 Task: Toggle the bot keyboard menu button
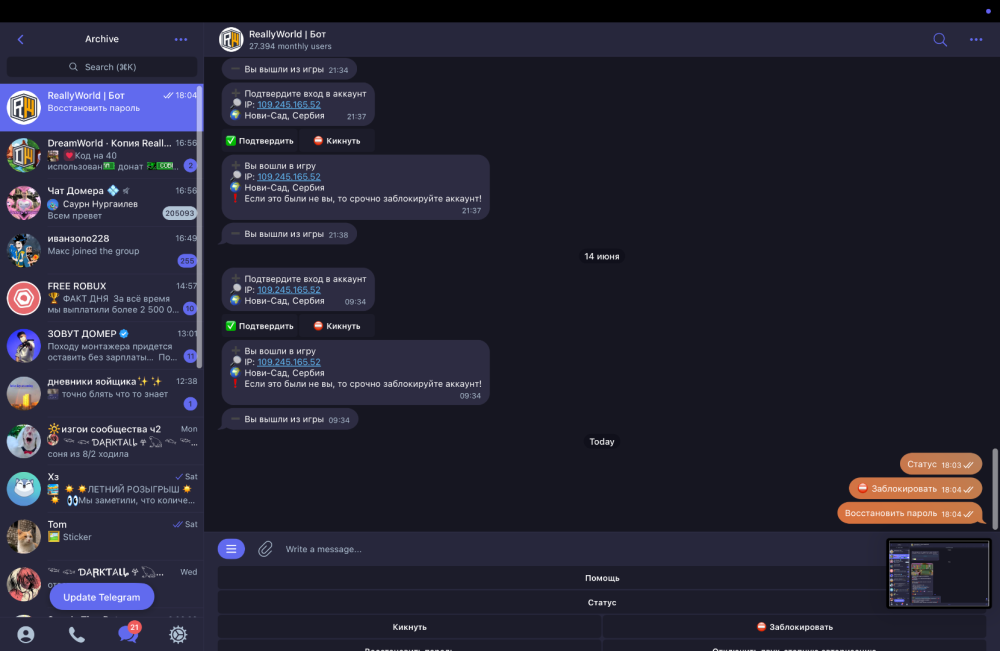[x=232, y=549]
